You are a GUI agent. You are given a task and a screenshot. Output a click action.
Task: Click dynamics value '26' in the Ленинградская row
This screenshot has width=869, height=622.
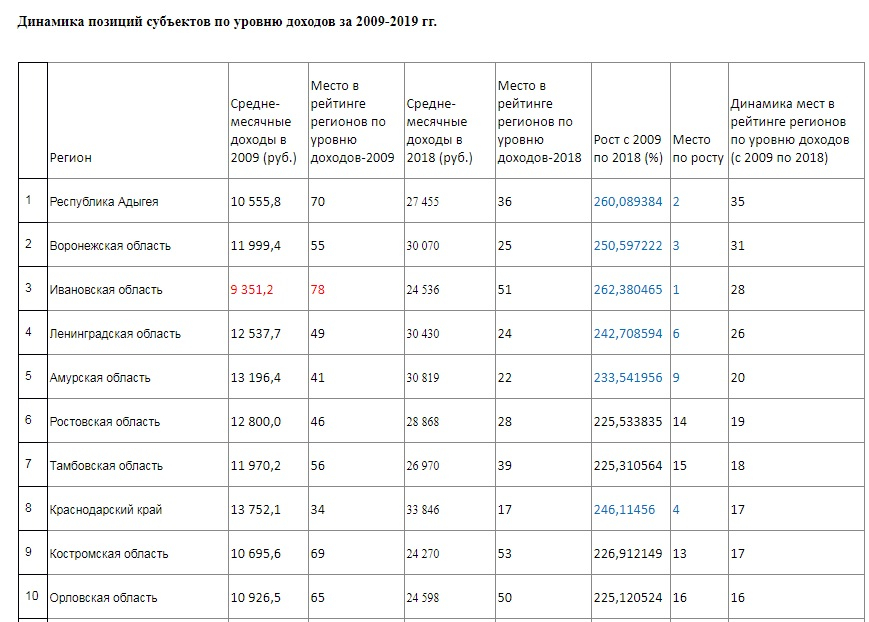click(737, 334)
